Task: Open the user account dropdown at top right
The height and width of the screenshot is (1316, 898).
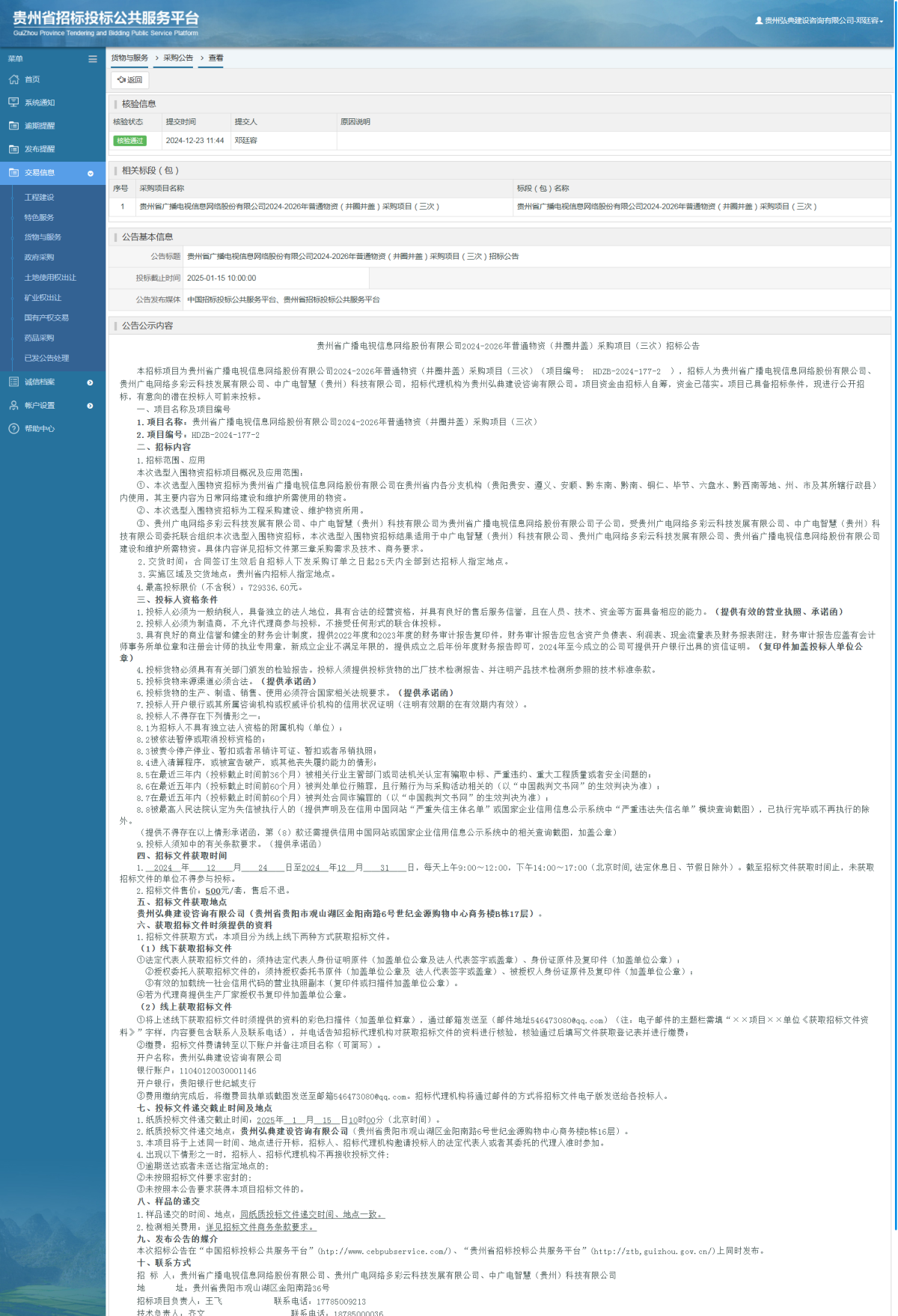Action: 819,21
